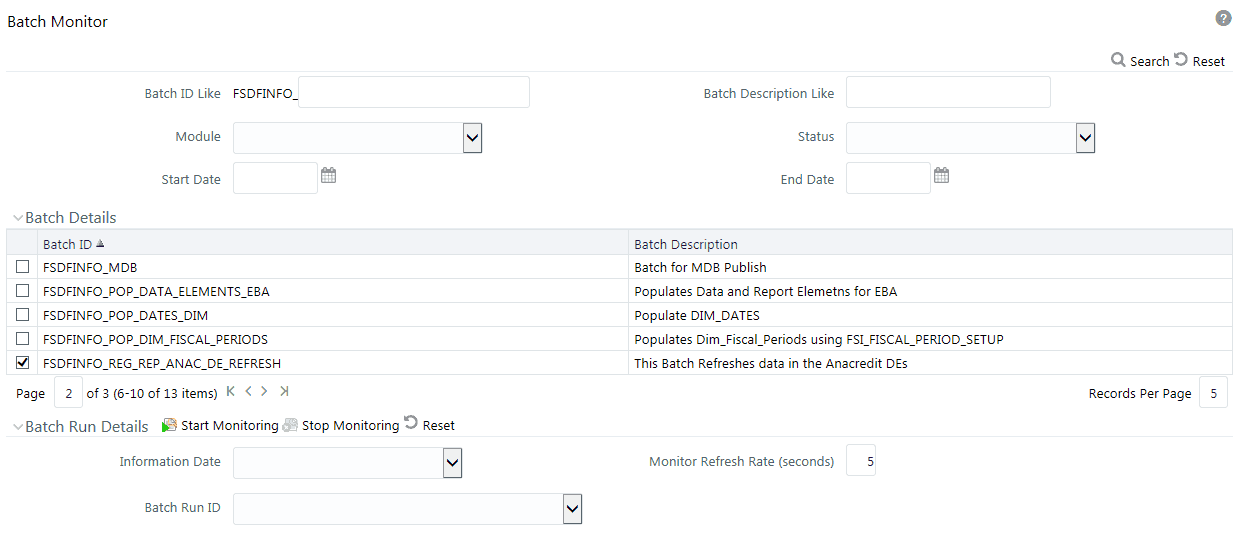Image resolution: width=1237 pixels, height=538 pixels.
Task: Click FSDFINFO_POP_DATES_DIM row text
Action: 126,316
